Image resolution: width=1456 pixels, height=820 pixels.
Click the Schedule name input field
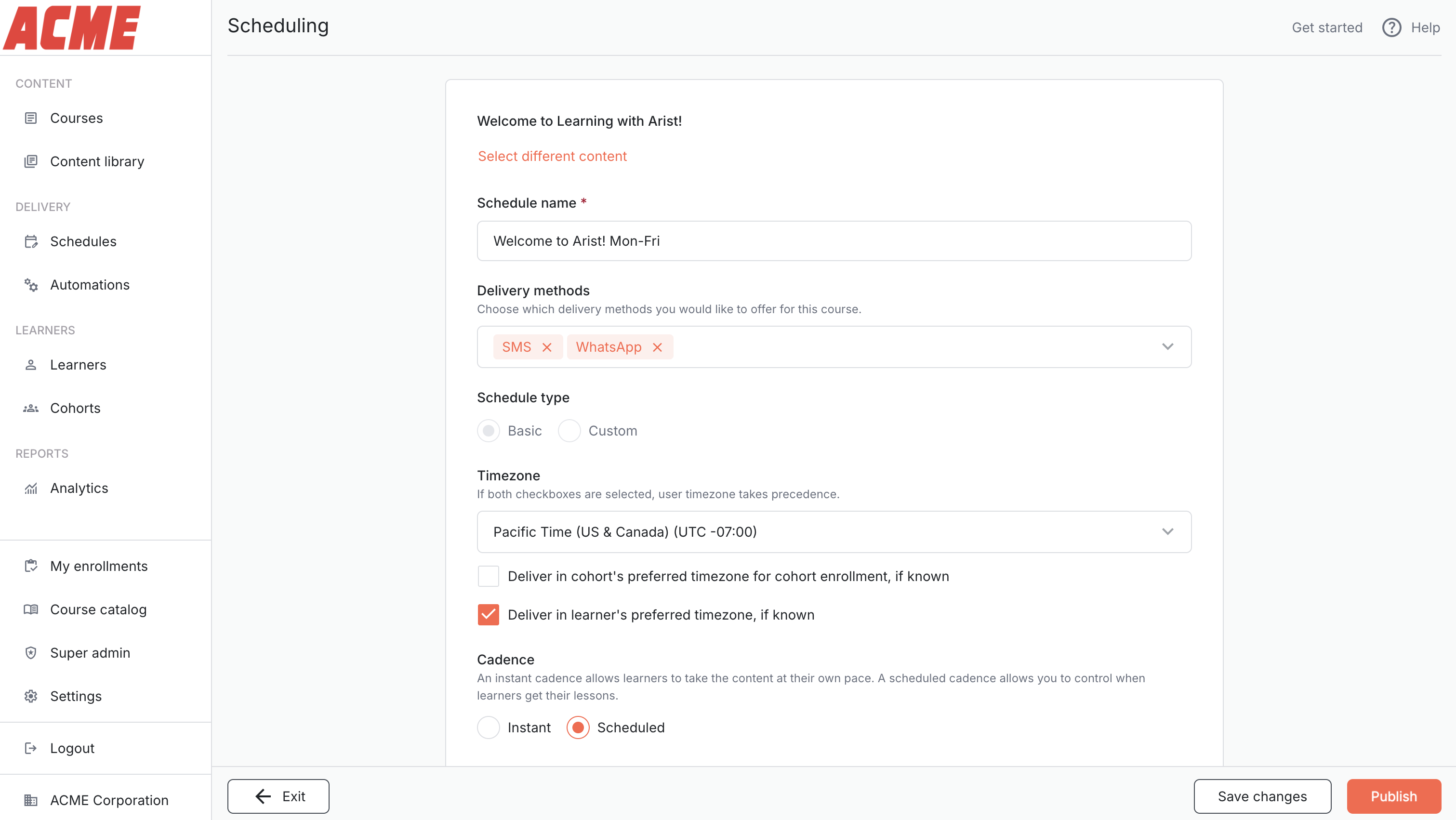tap(834, 241)
